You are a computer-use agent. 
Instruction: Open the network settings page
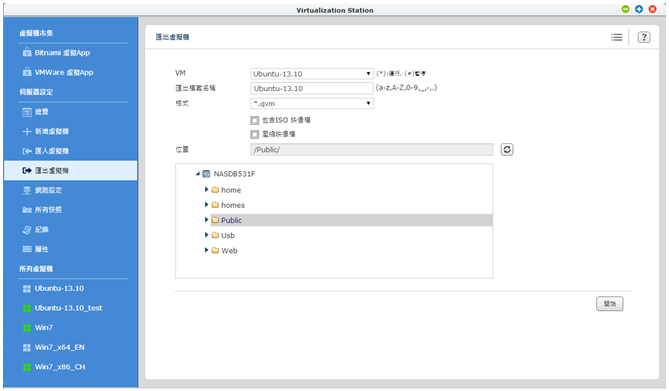tap(48, 190)
